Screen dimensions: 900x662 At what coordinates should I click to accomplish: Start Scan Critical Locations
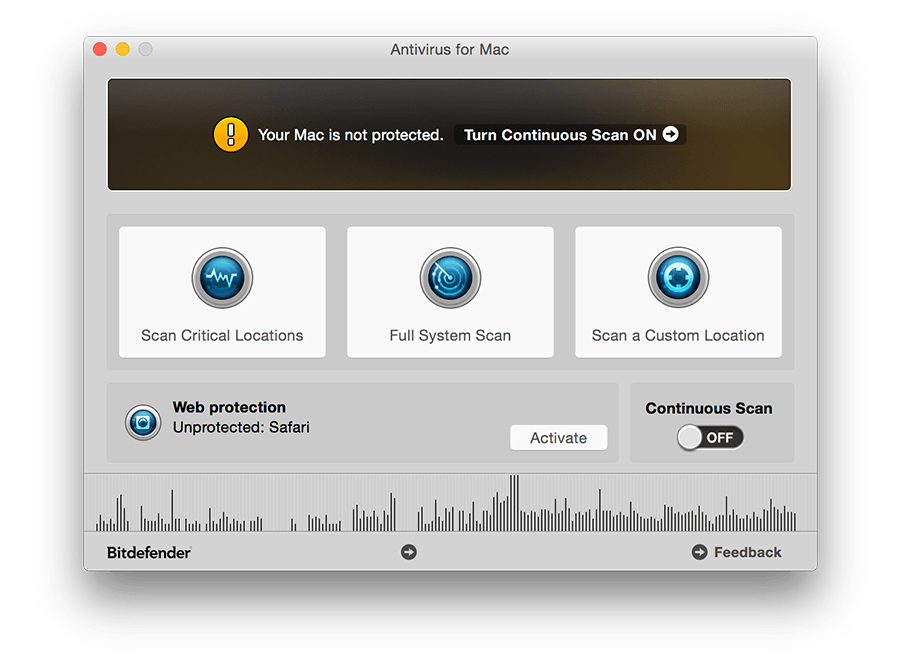tap(222, 292)
